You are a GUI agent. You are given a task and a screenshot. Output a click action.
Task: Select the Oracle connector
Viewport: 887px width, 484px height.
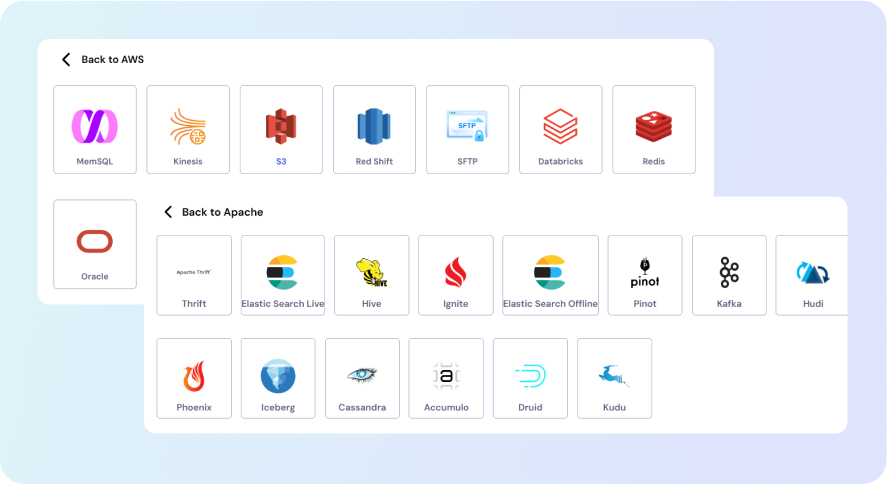coord(94,244)
